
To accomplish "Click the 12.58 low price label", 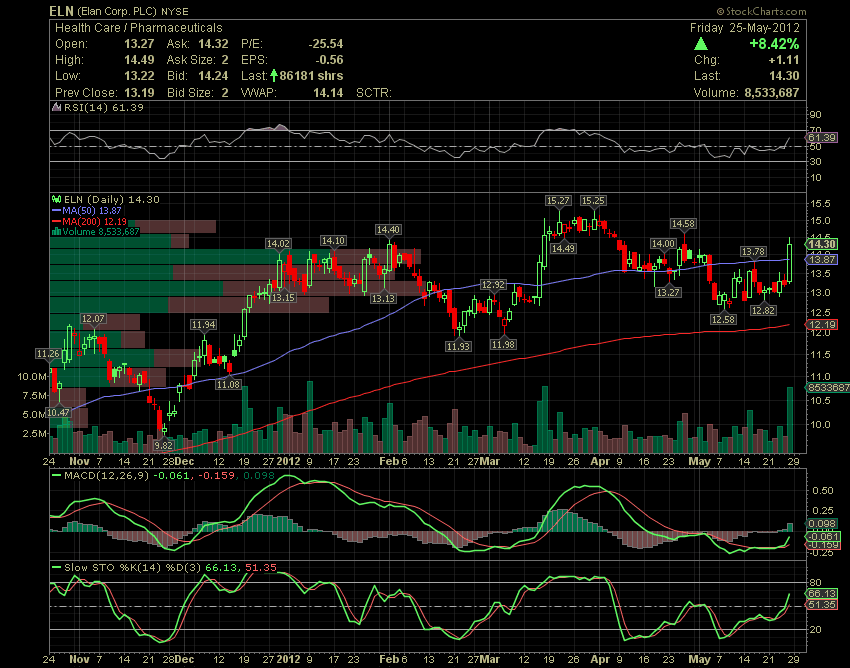I will [x=723, y=319].
